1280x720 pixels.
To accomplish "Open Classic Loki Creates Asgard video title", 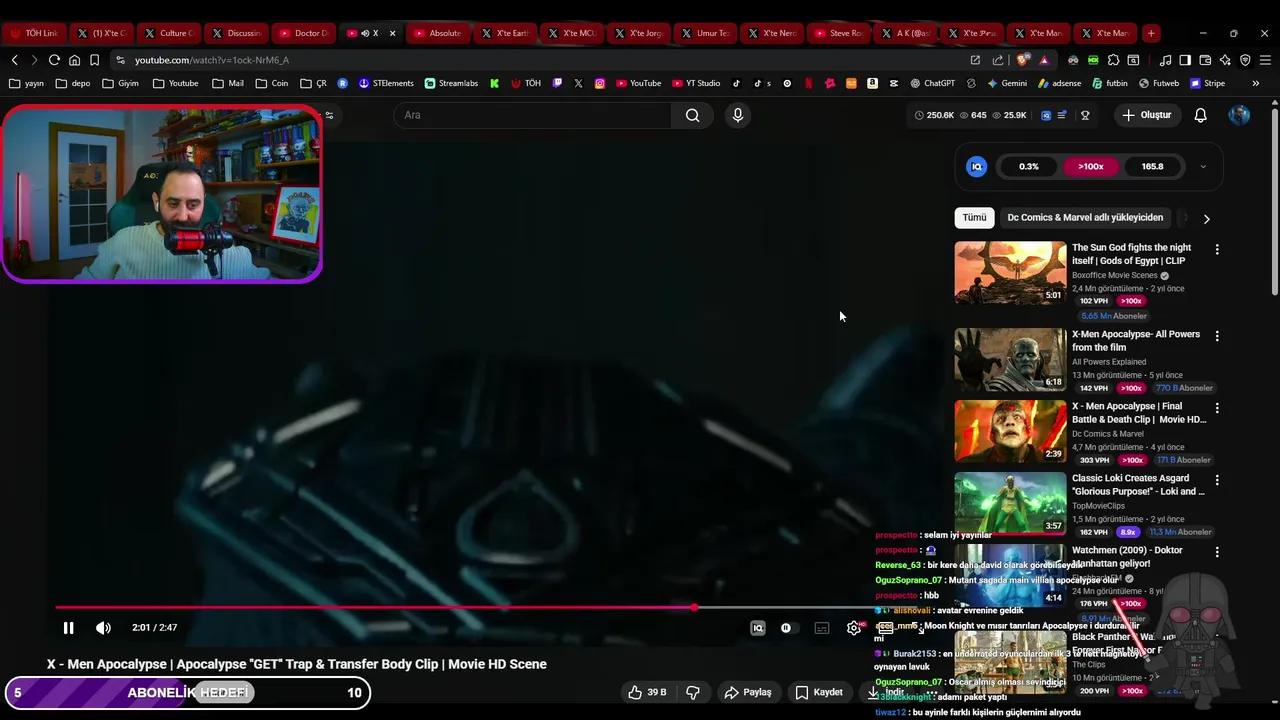I will point(1138,485).
